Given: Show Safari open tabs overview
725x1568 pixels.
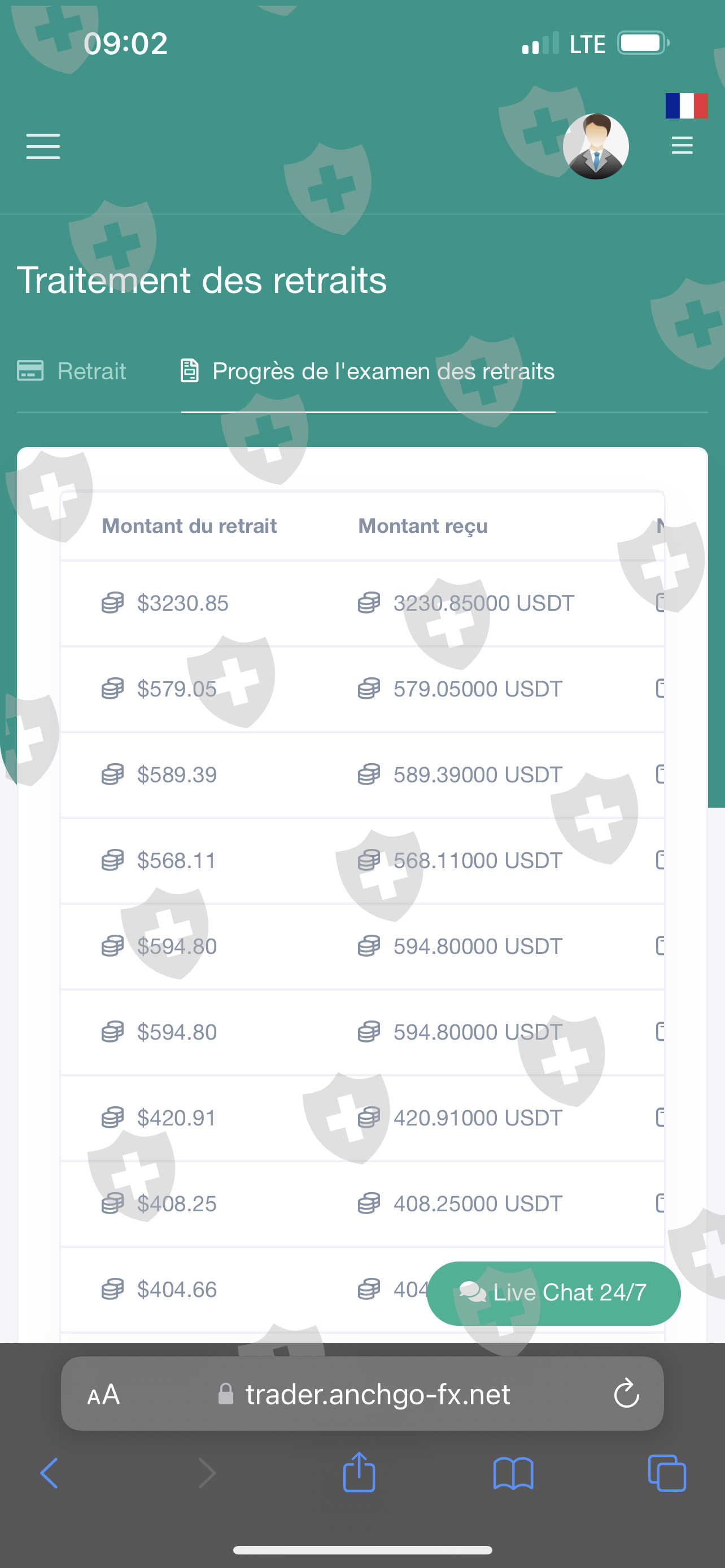Looking at the screenshot, I should coord(667,1474).
